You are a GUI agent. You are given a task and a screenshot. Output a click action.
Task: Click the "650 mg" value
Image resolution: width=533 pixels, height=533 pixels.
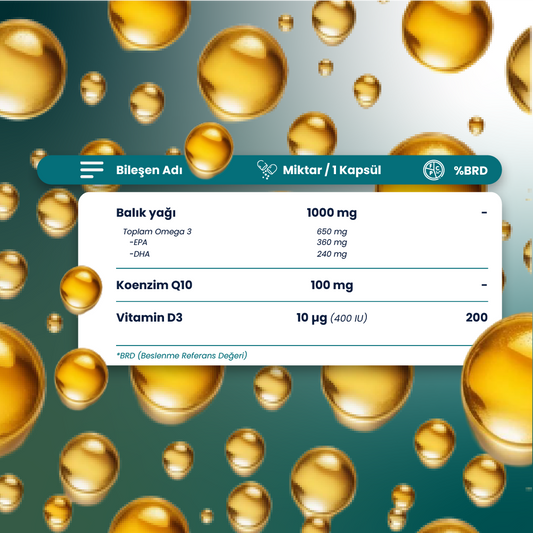[x=332, y=232]
